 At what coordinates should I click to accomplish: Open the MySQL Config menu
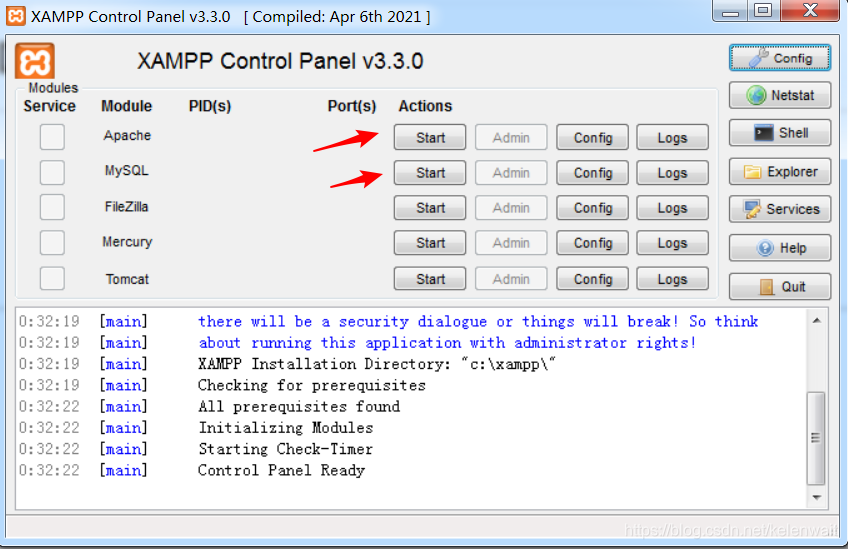[x=593, y=173]
